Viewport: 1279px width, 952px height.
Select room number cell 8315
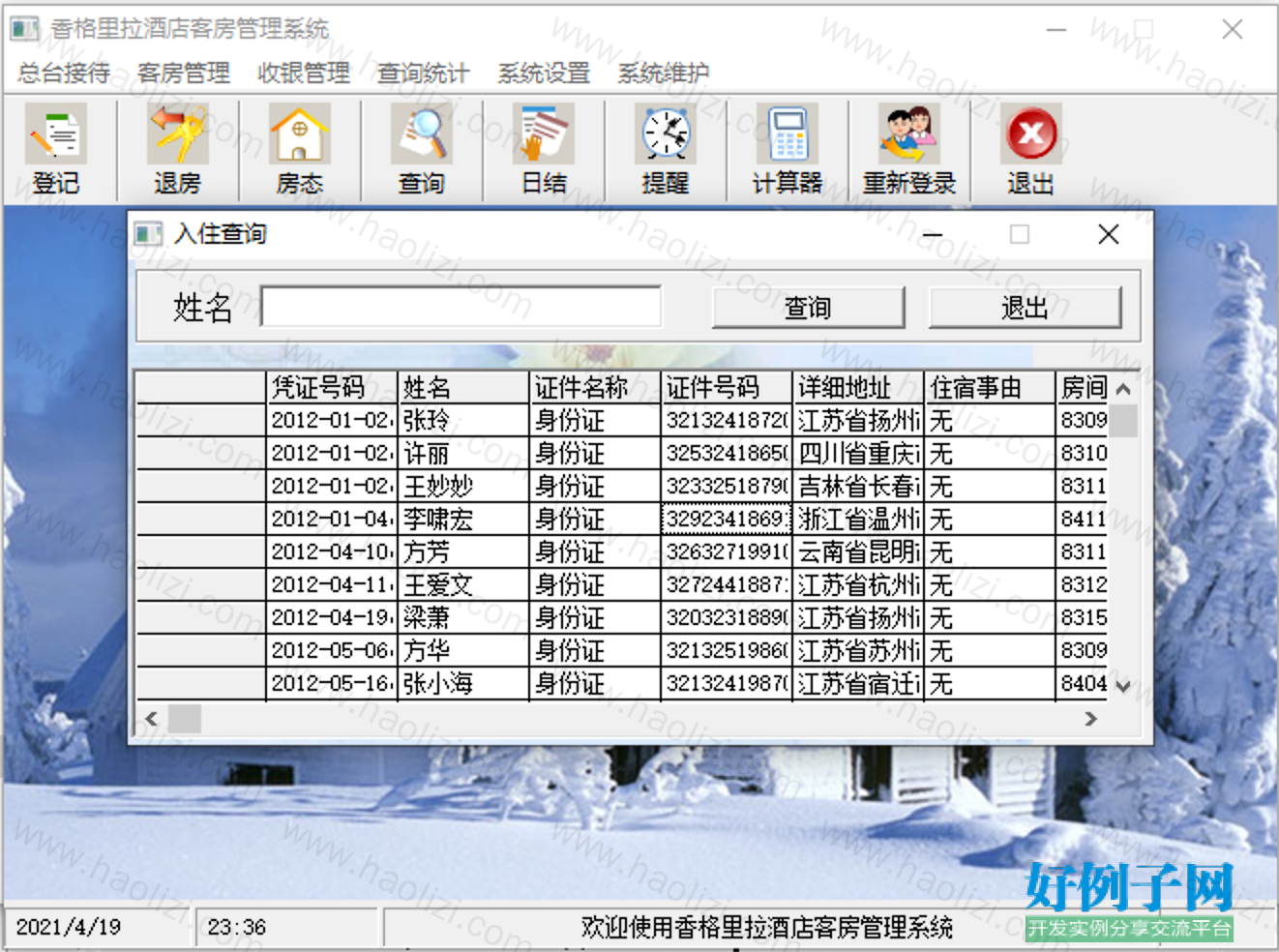click(x=1083, y=618)
